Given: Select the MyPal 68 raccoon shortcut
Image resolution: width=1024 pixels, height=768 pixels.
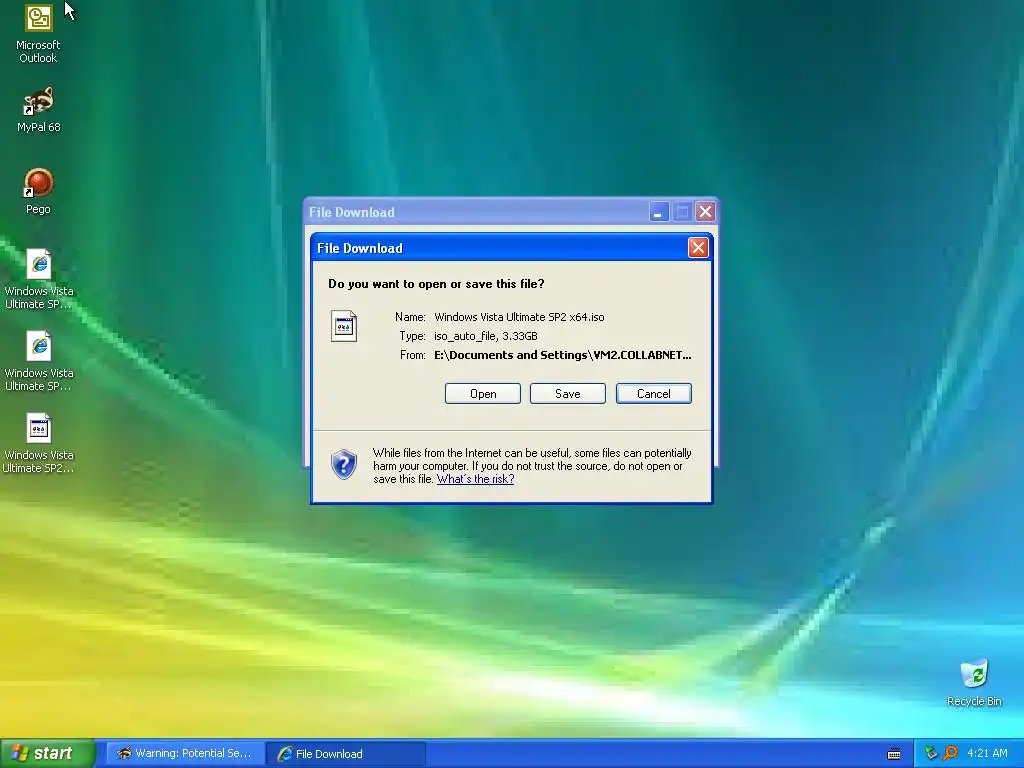Looking at the screenshot, I should (x=39, y=110).
